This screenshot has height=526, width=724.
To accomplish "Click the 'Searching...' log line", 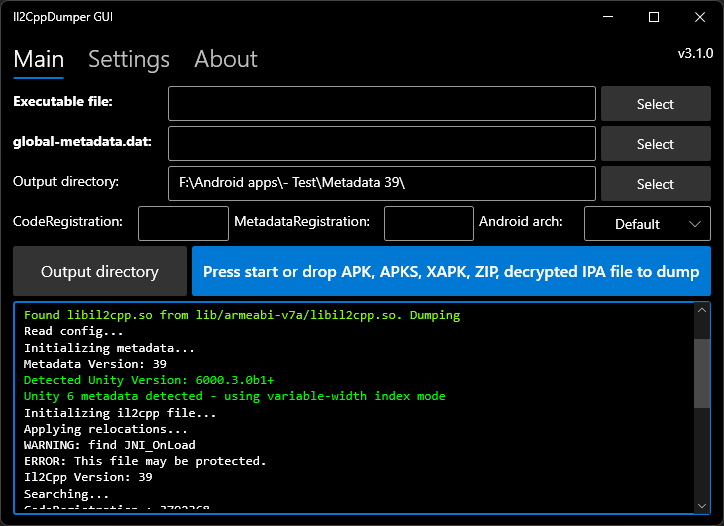I will 66,494.
